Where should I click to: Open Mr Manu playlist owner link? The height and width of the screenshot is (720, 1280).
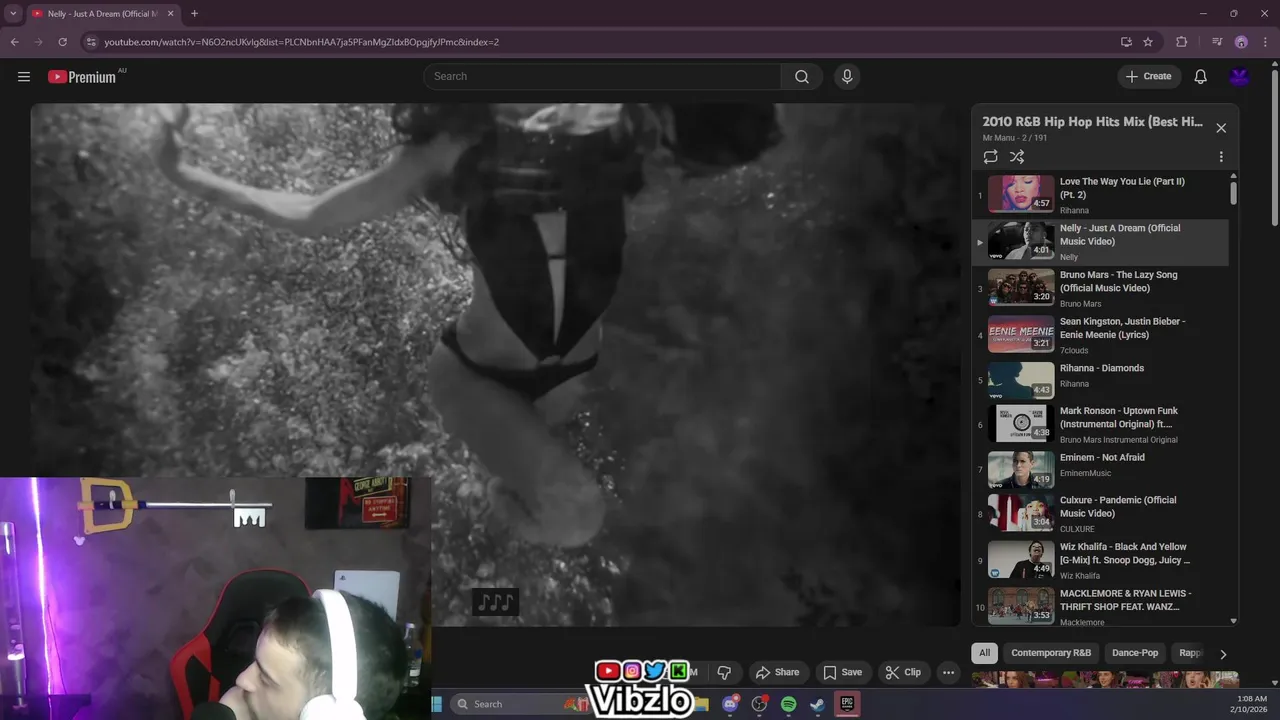click(998, 138)
